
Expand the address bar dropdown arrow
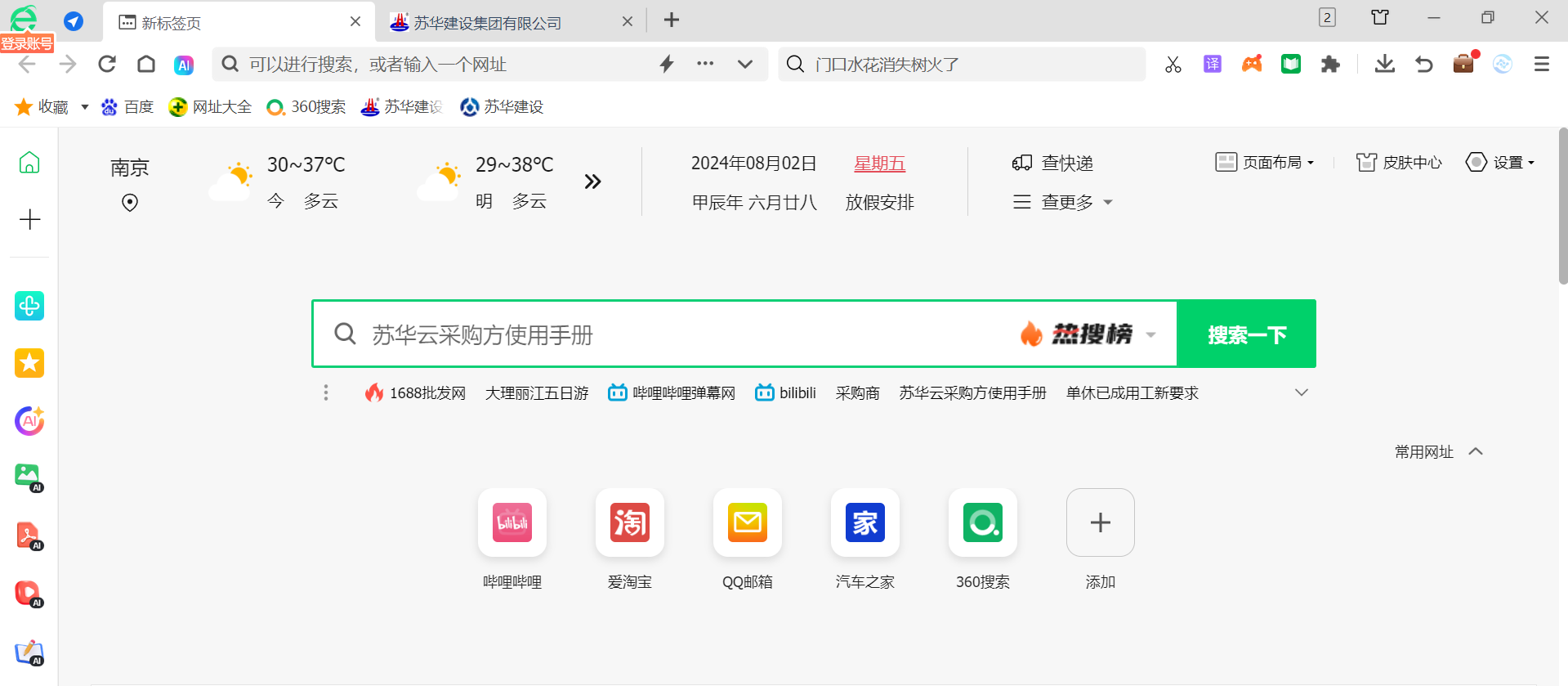744,64
